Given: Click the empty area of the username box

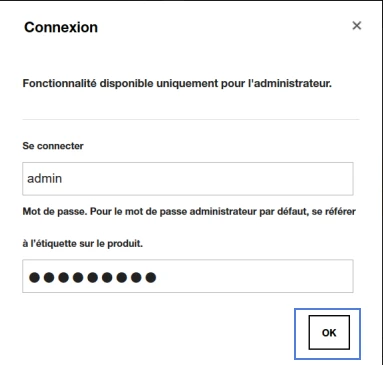Looking at the screenshot, I should click(x=207, y=179).
